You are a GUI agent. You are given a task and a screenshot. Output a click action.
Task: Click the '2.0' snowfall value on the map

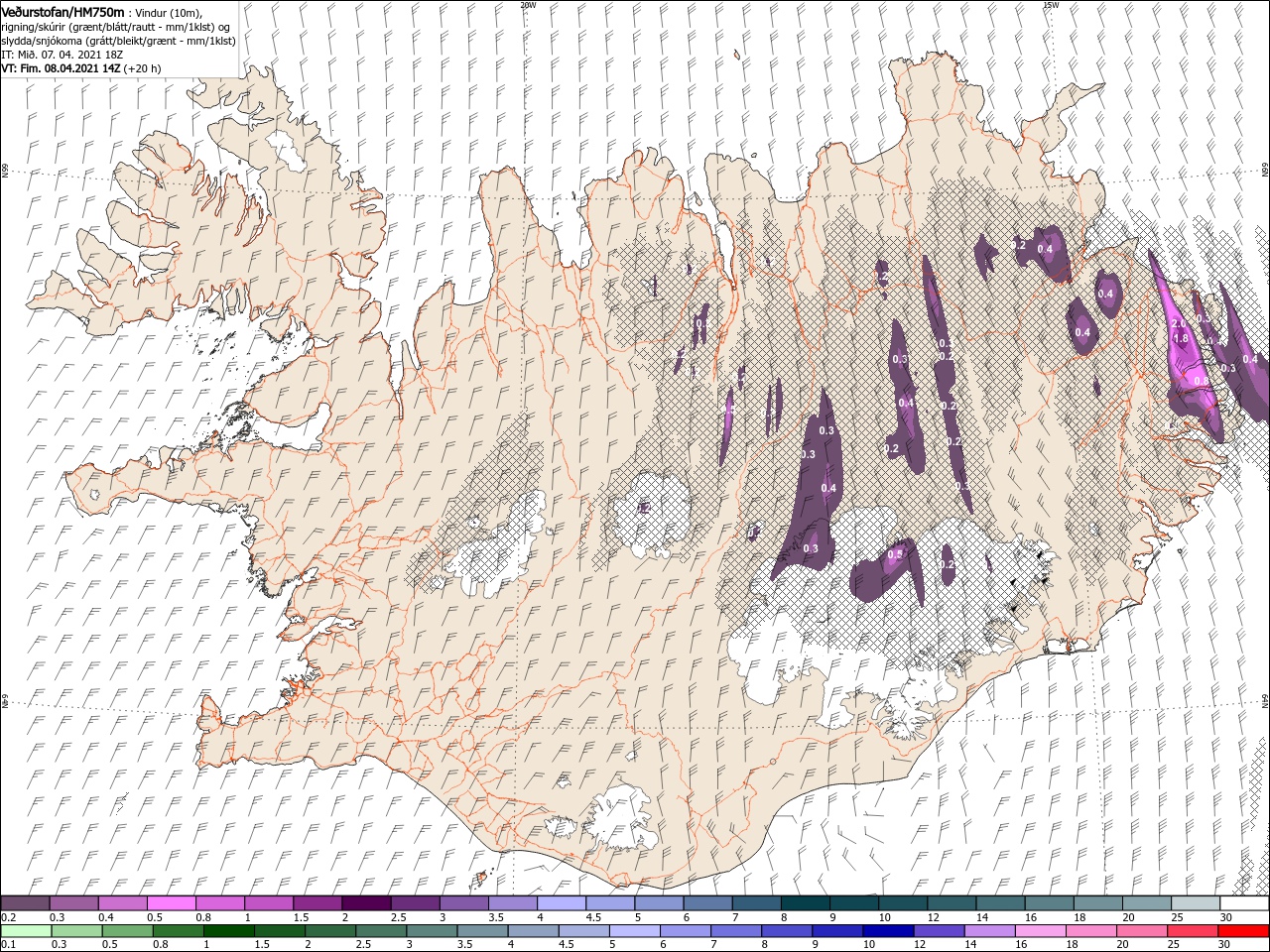pos(1179,324)
